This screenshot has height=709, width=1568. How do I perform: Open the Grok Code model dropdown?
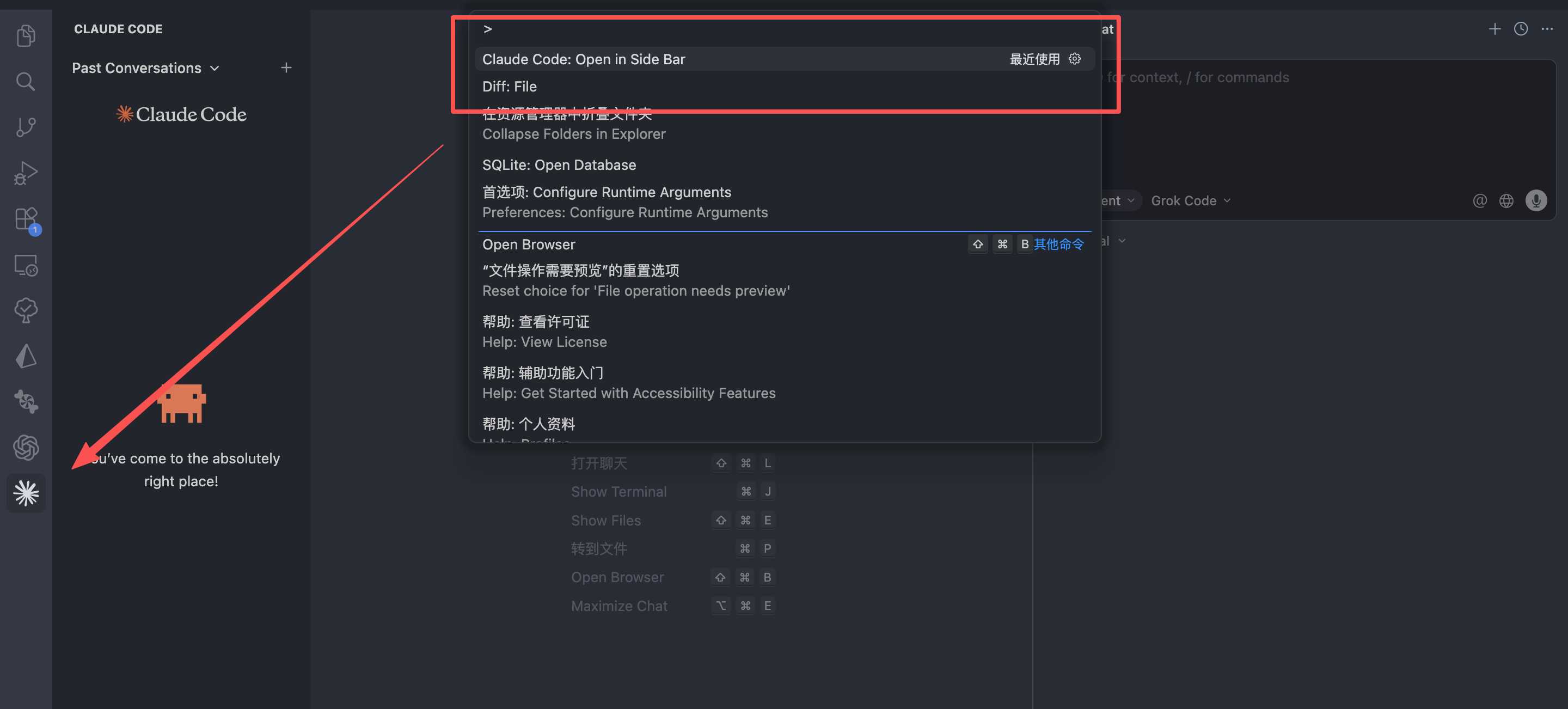[x=1191, y=201]
